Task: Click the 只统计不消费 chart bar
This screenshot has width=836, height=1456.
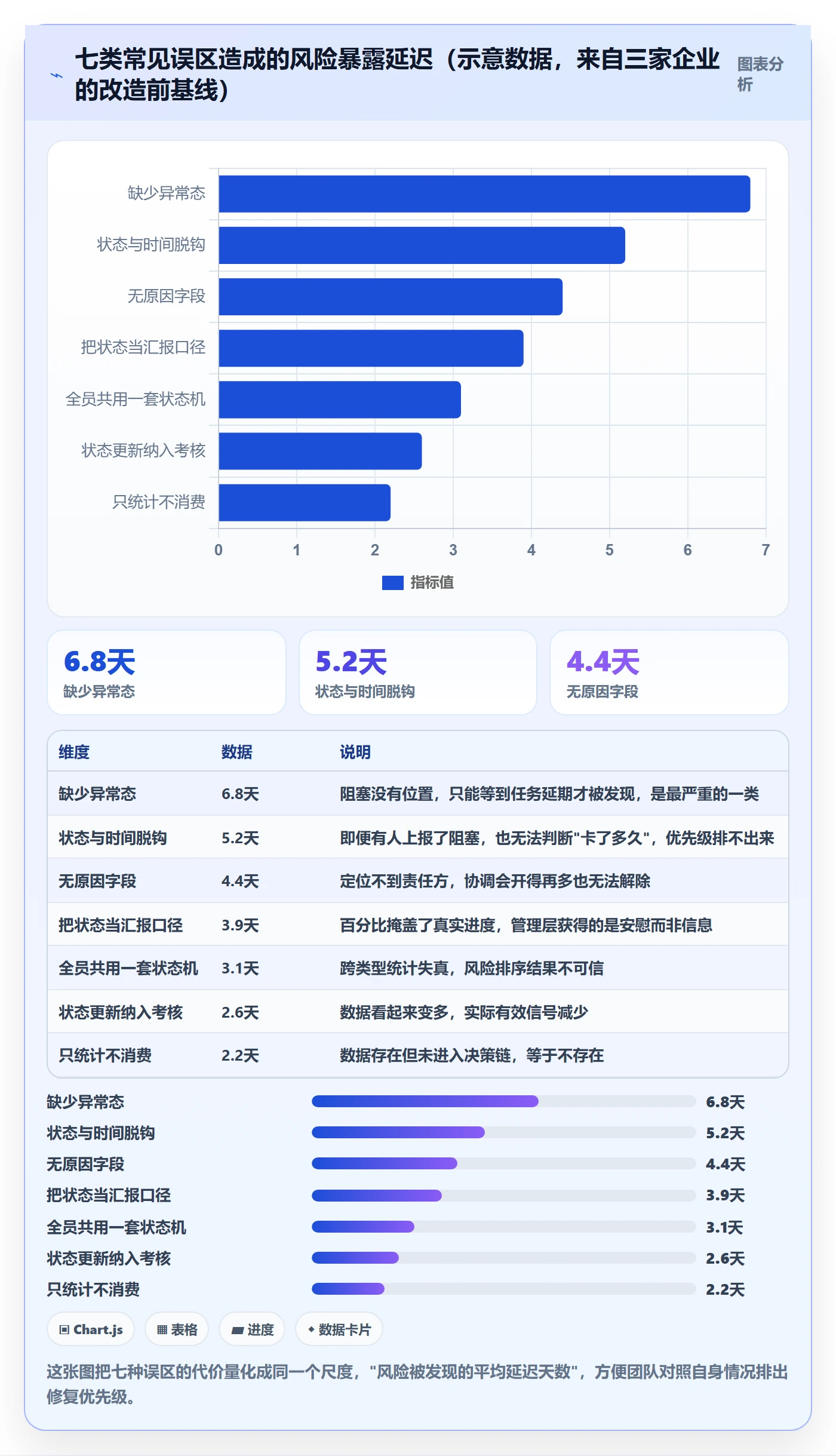Action: point(305,502)
